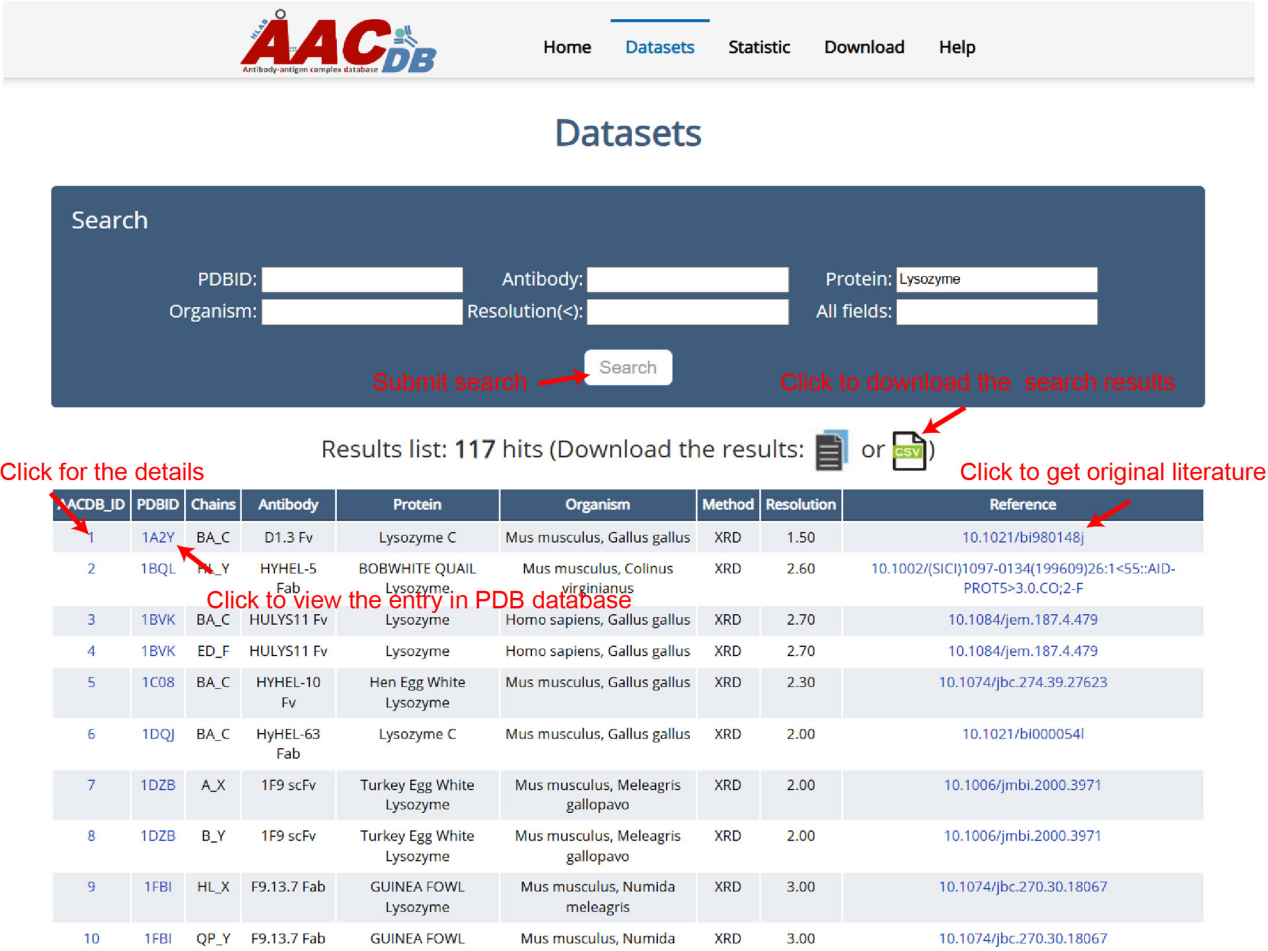
Task: Click the Antibody search input field
Action: [688, 279]
